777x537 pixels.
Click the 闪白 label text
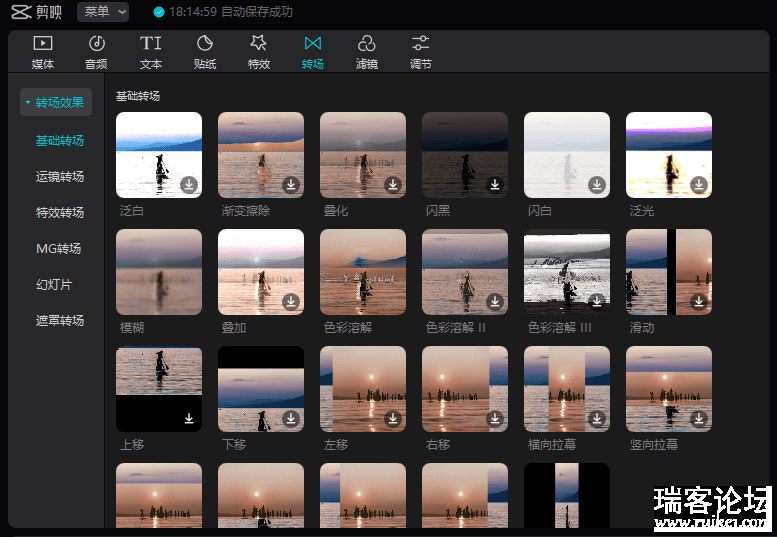540,211
